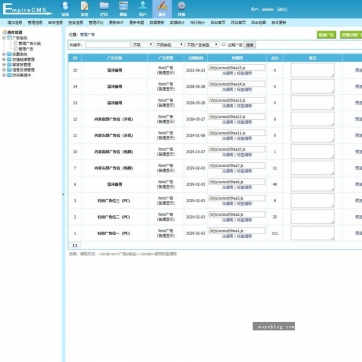Expand the 防采集插件 tree node
The image size is (362, 362).
pyautogui.click(x=4, y=75)
